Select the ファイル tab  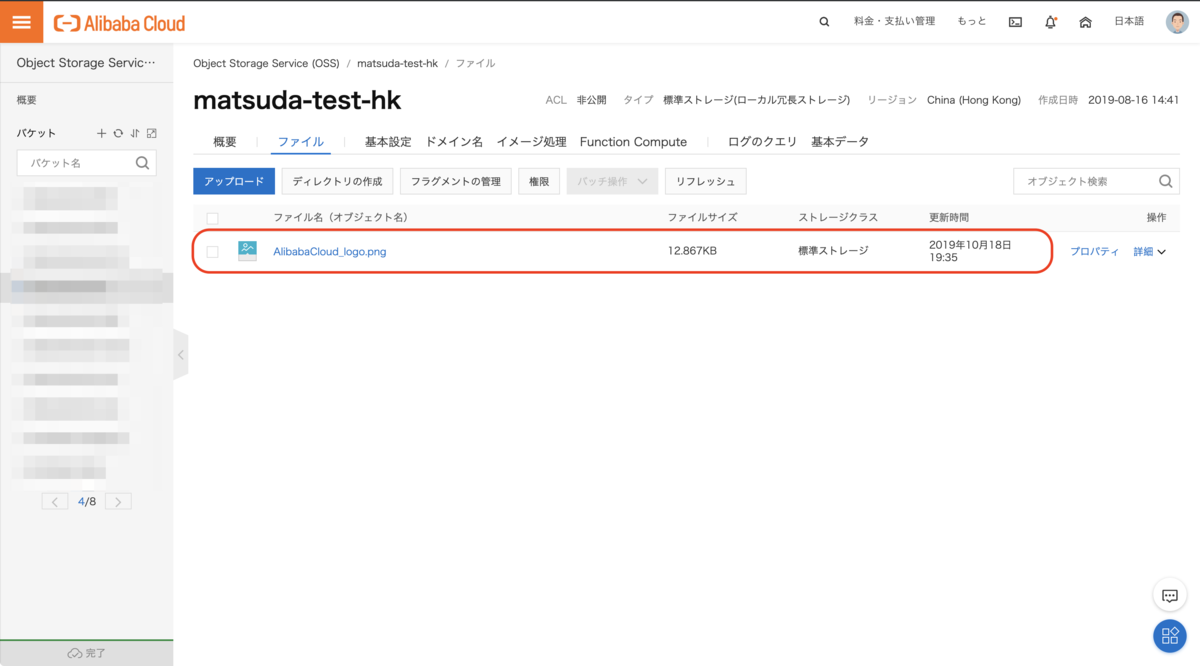coord(301,142)
